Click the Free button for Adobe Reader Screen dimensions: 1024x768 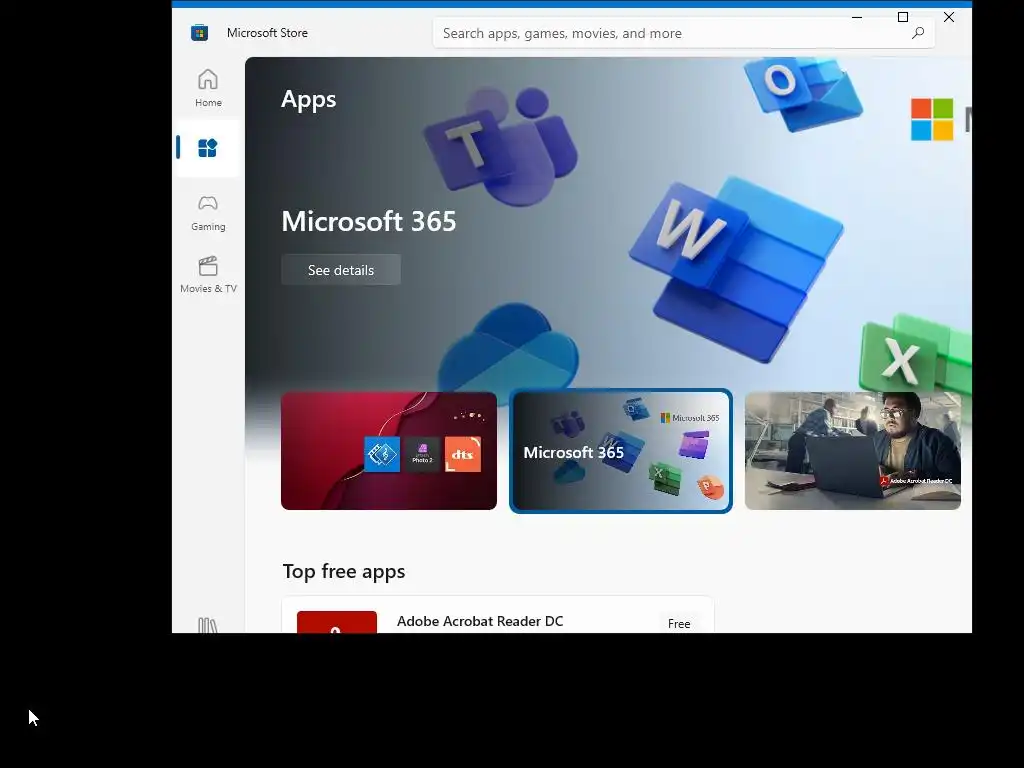click(x=679, y=624)
